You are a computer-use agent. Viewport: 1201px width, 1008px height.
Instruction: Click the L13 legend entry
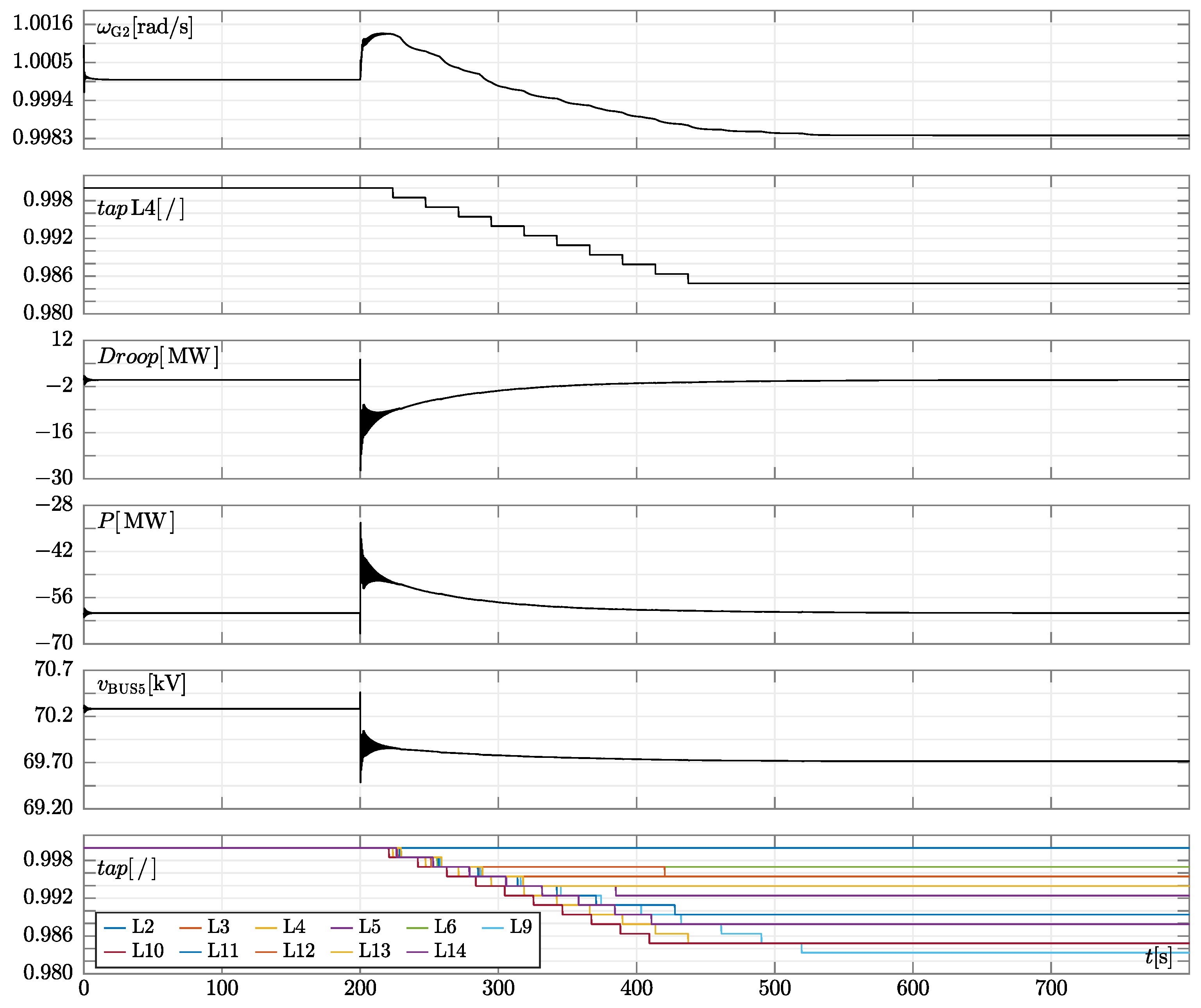374,951
